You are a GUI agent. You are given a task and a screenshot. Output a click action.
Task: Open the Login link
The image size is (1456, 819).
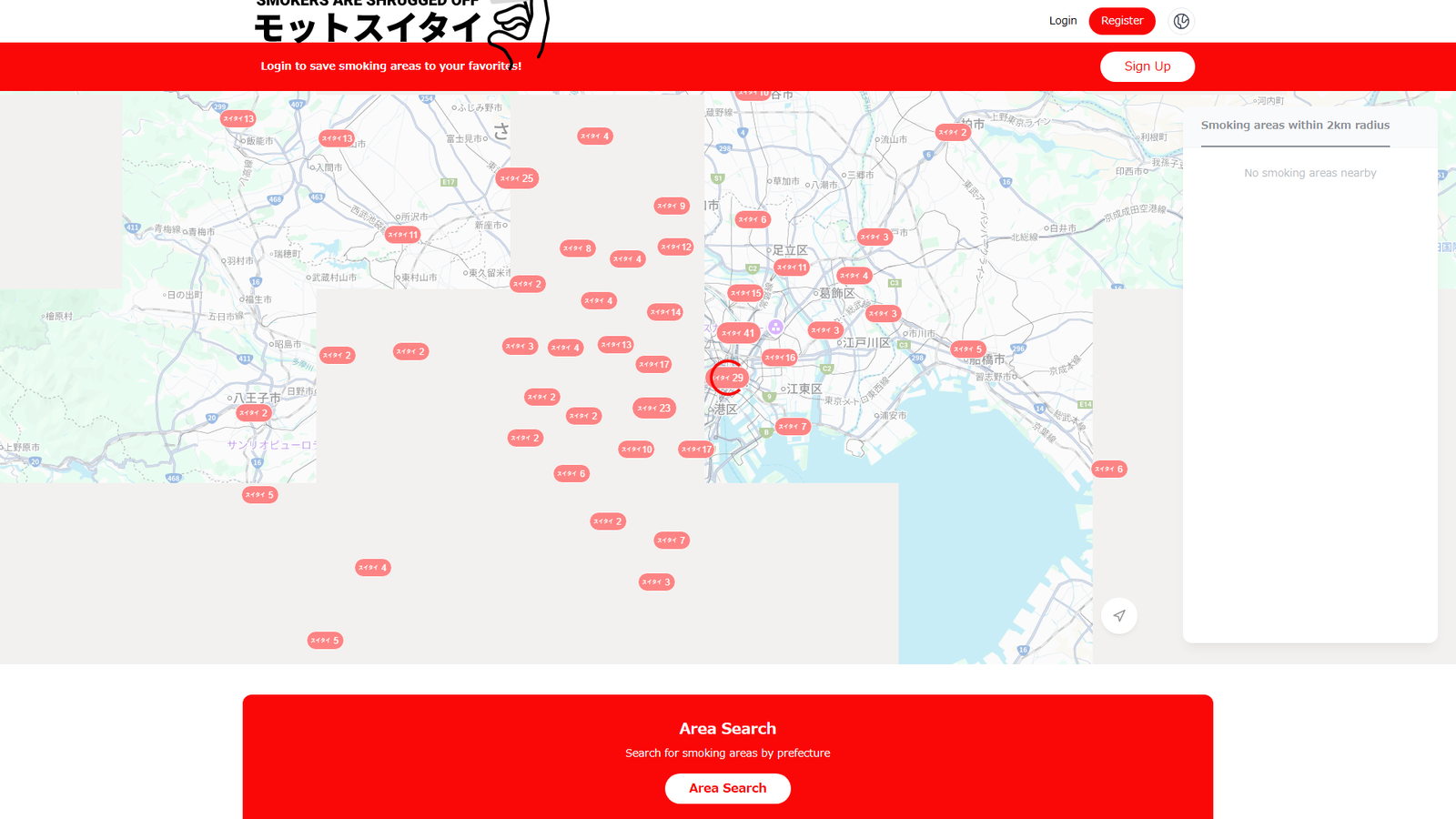pos(1062,20)
